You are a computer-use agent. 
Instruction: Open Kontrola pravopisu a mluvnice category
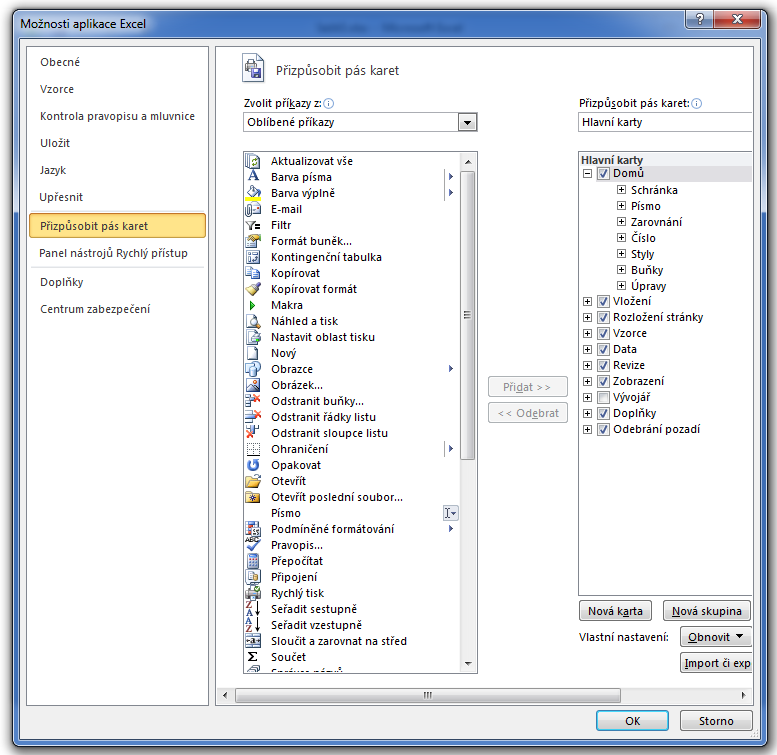pos(117,116)
